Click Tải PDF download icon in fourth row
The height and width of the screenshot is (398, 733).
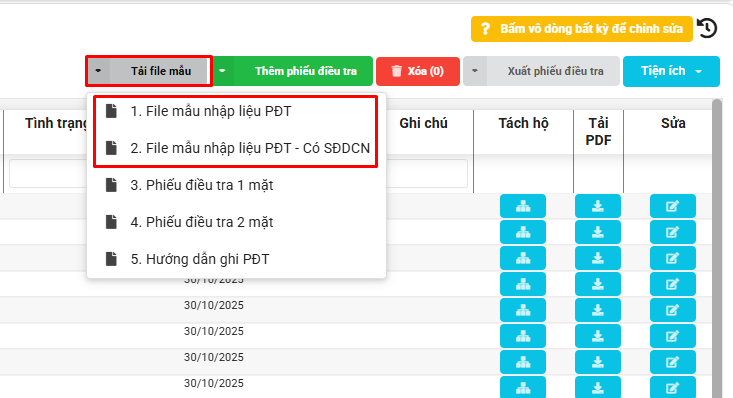pos(598,284)
